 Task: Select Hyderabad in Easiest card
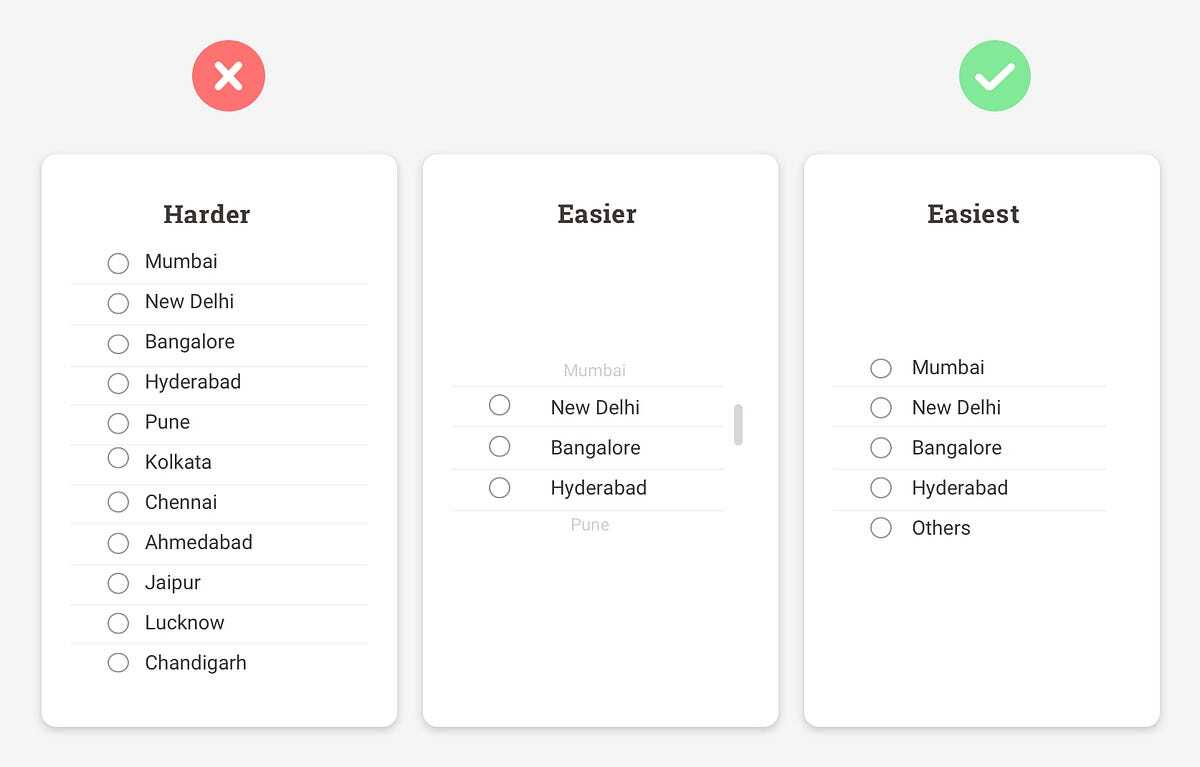(881, 487)
